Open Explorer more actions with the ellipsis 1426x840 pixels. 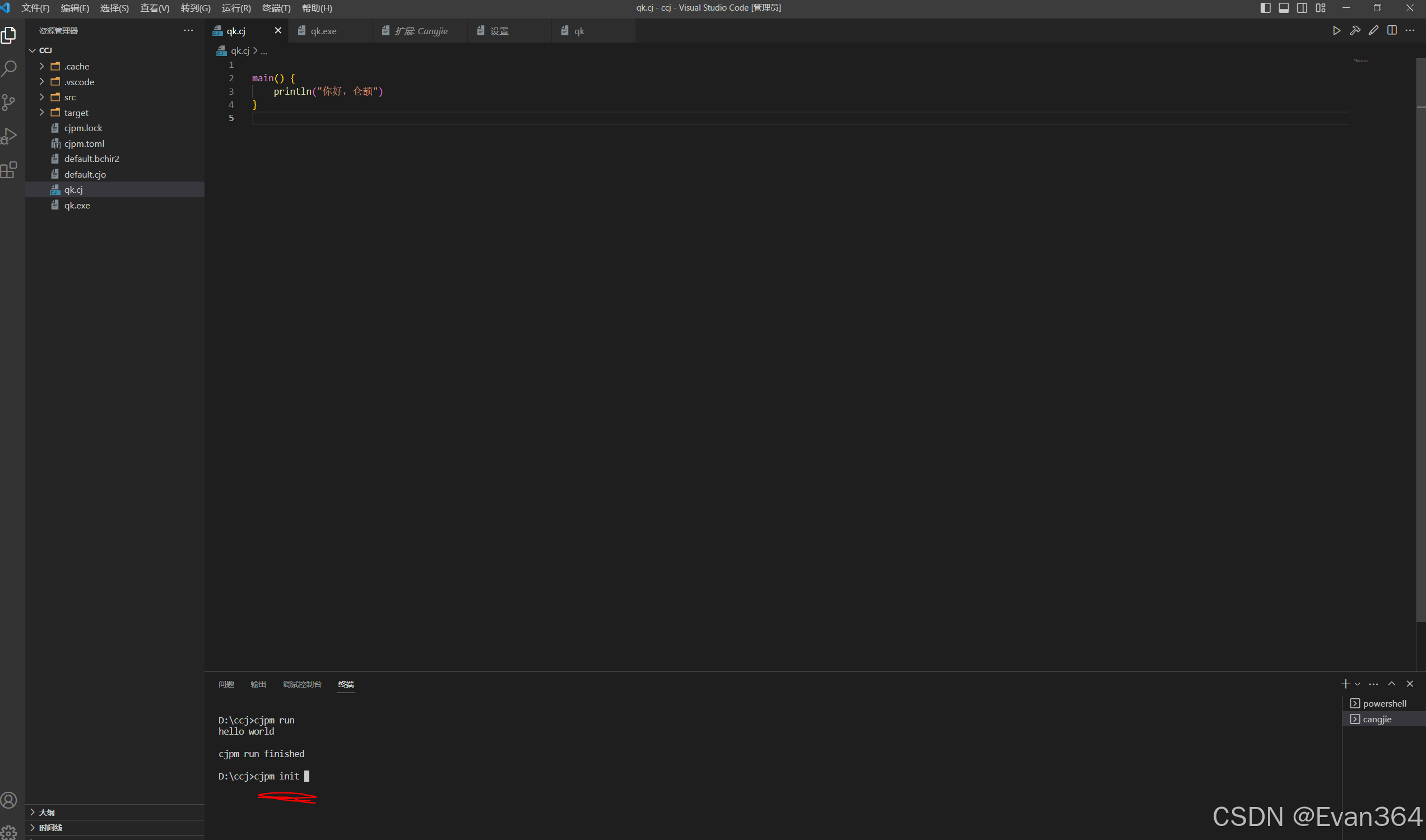(x=188, y=30)
